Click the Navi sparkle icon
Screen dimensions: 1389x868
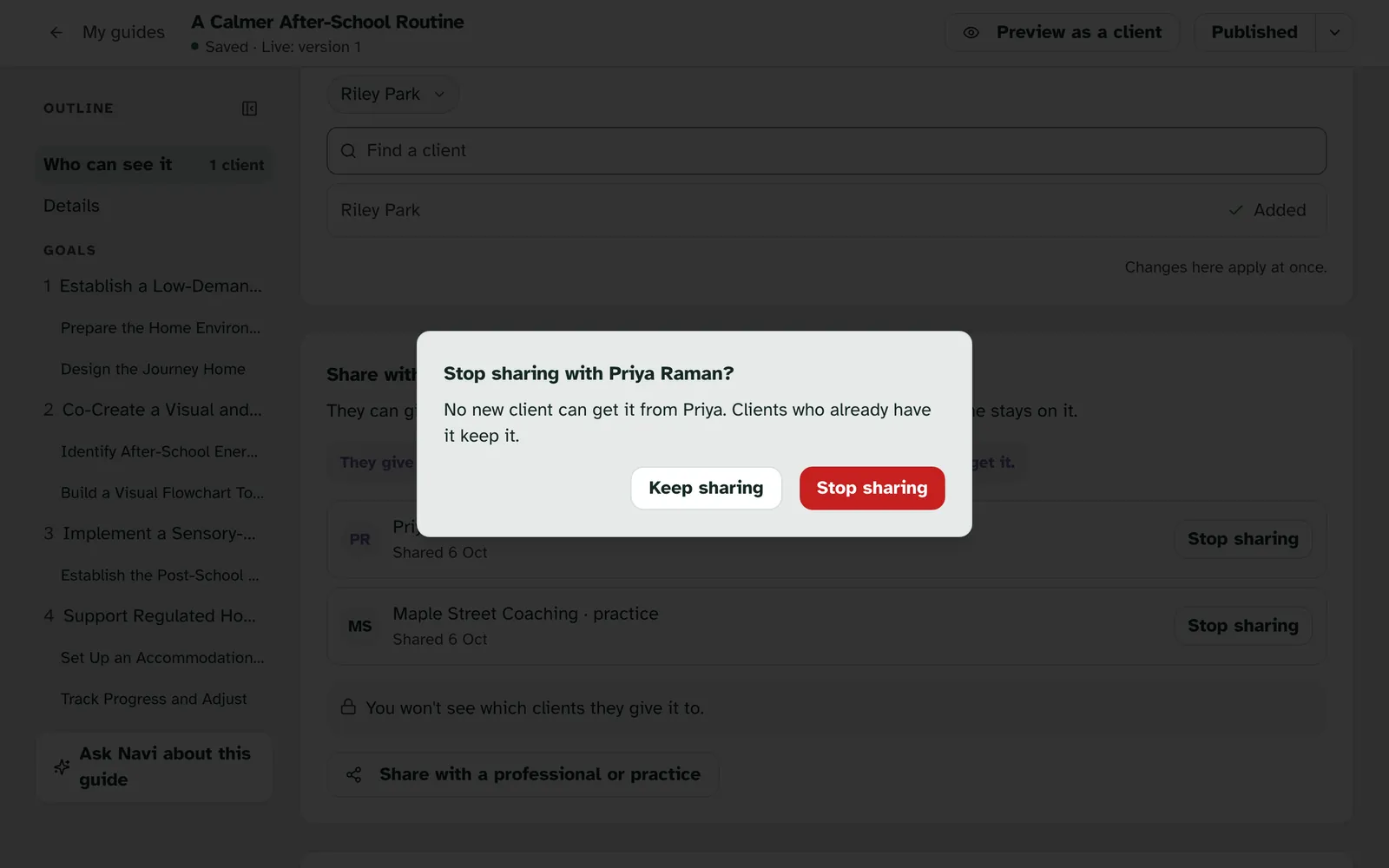tap(62, 766)
